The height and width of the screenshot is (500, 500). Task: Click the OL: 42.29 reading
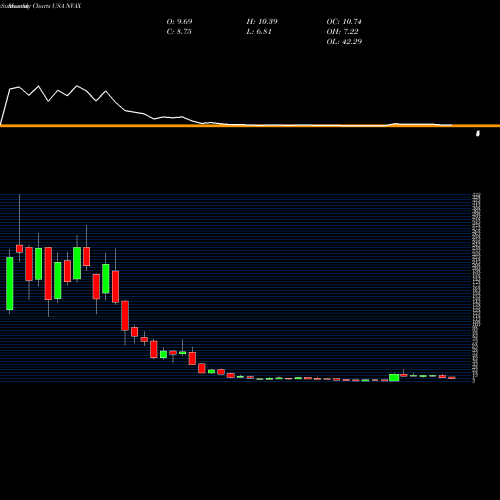point(344,42)
